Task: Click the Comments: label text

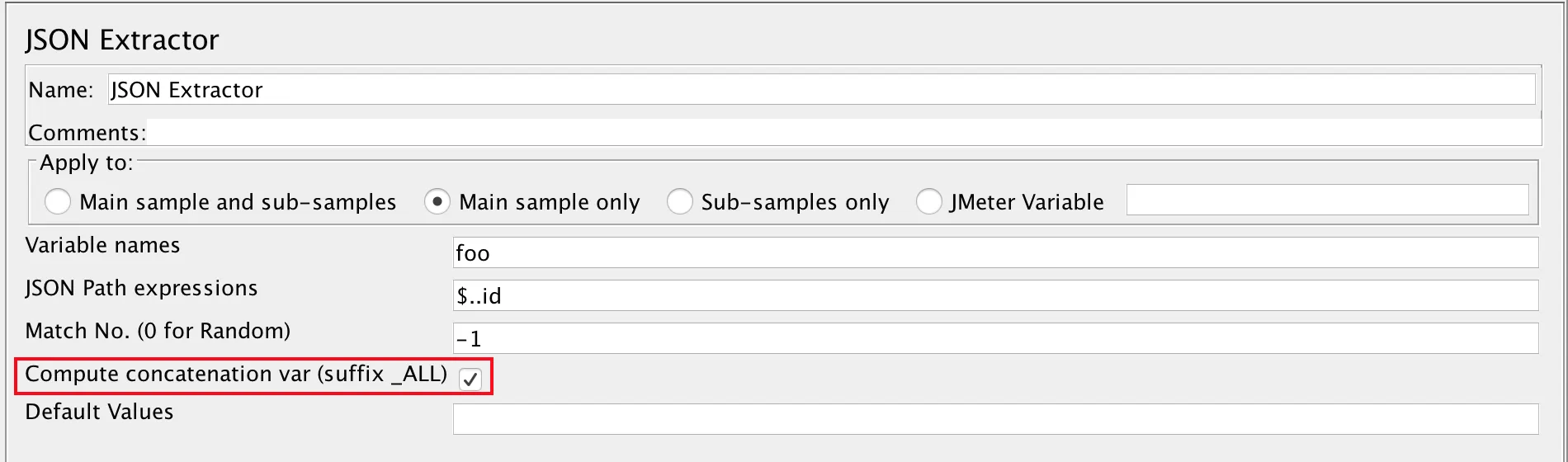Action: (87, 133)
